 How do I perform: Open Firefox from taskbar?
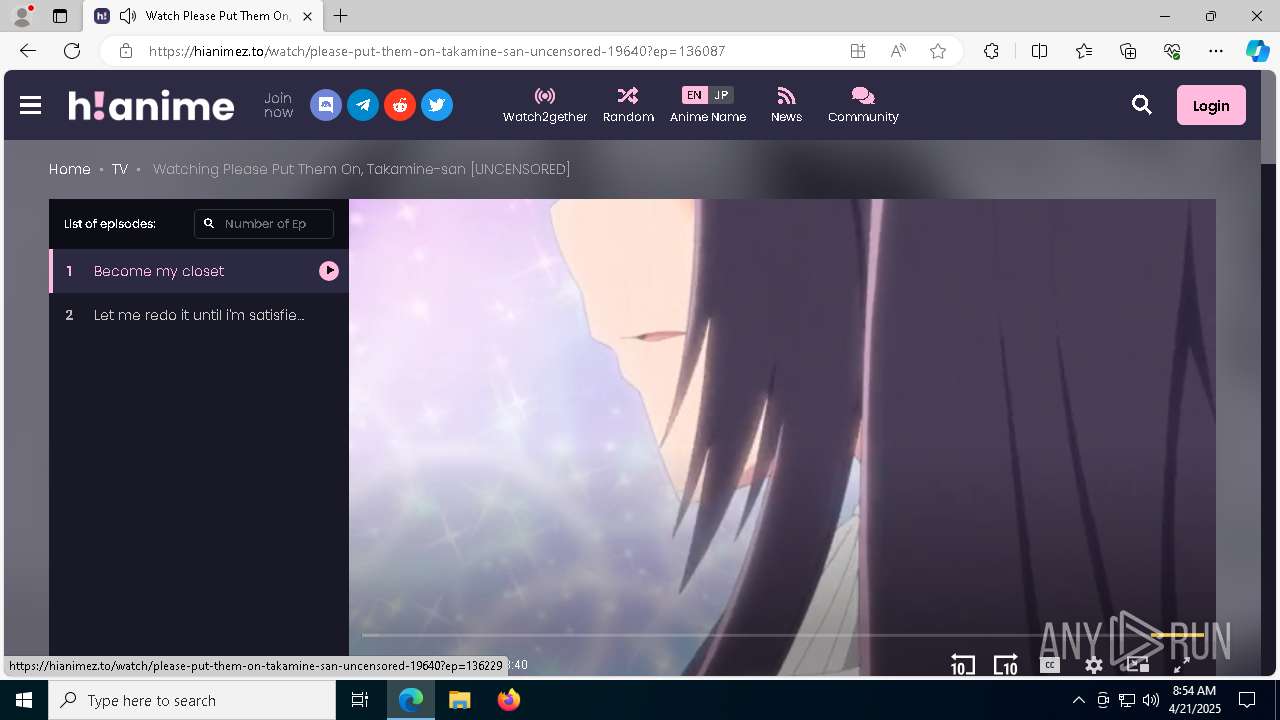(x=509, y=700)
